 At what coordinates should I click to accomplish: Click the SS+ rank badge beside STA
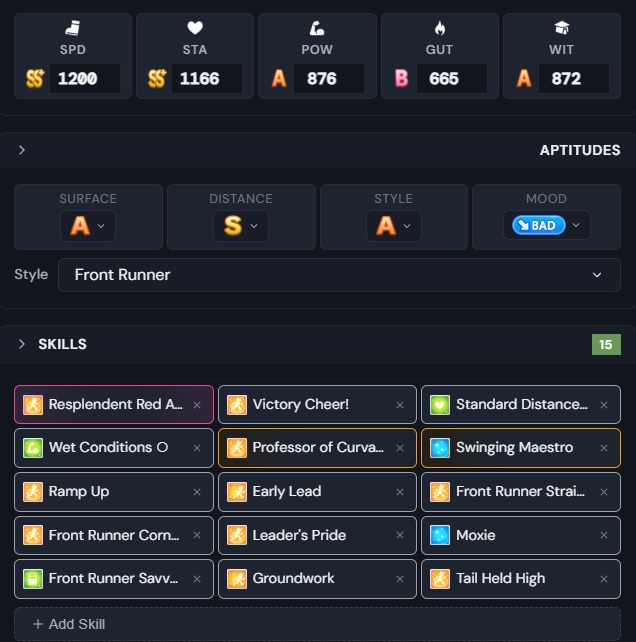[157, 78]
